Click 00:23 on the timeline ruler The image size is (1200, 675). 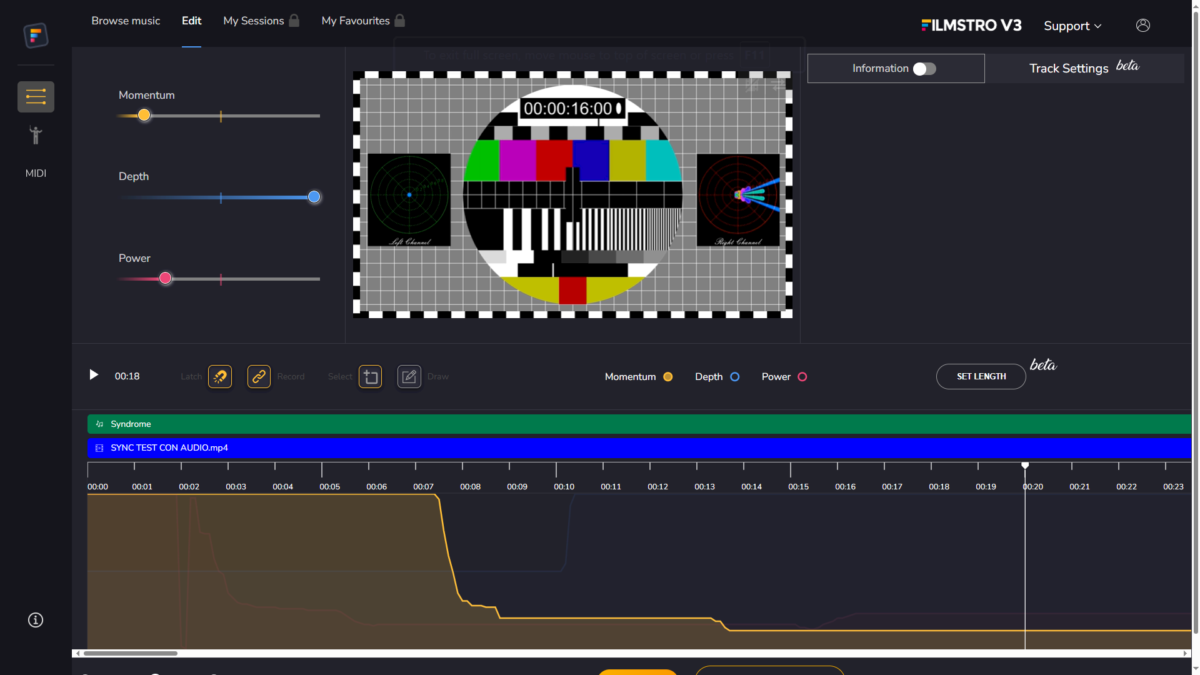click(1173, 487)
